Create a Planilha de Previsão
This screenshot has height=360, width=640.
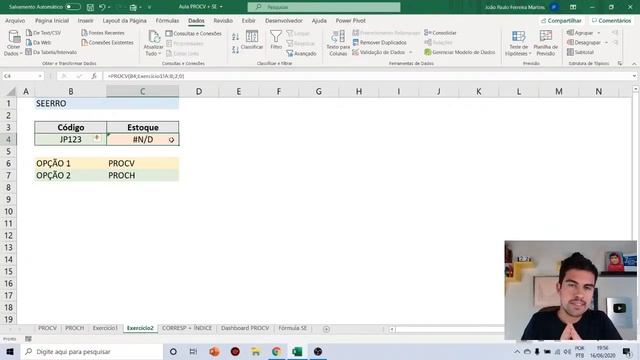click(x=546, y=43)
